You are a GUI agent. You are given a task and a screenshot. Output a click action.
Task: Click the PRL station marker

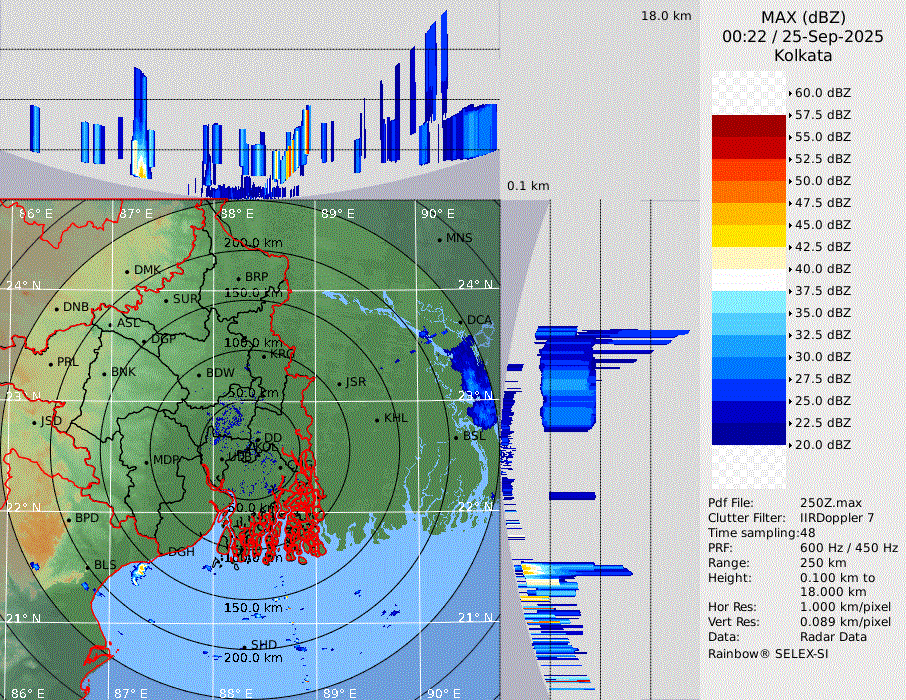point(50,363)
